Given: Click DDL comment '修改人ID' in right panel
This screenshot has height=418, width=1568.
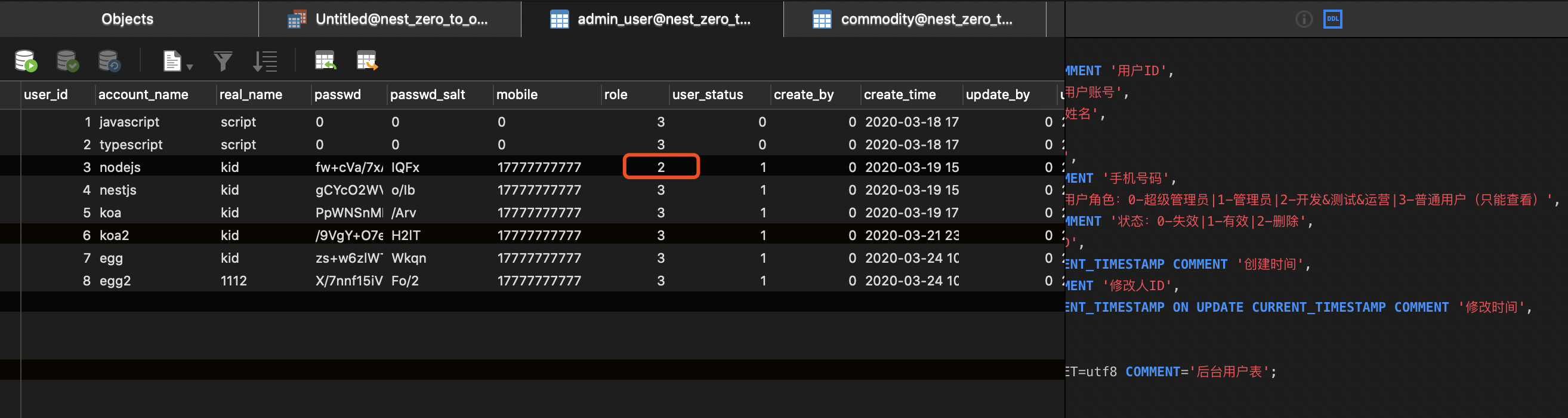Looking at the screenshot, I should (1138, 285).
